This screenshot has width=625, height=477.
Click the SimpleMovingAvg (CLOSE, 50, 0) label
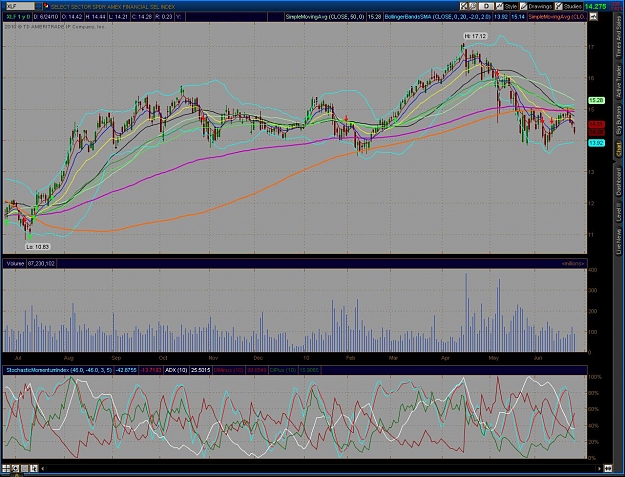click(325, 17)
